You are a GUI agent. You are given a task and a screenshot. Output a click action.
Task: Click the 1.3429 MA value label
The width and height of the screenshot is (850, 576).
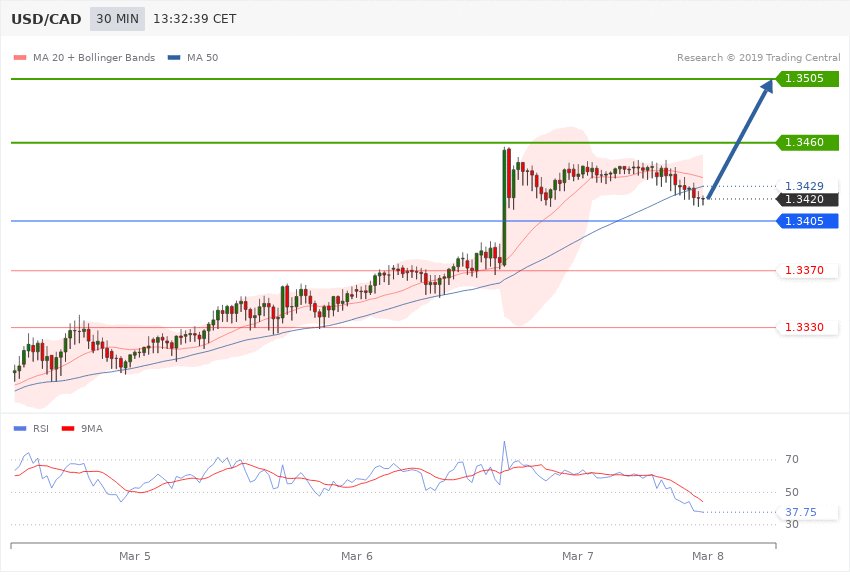(x=808, y=186)
